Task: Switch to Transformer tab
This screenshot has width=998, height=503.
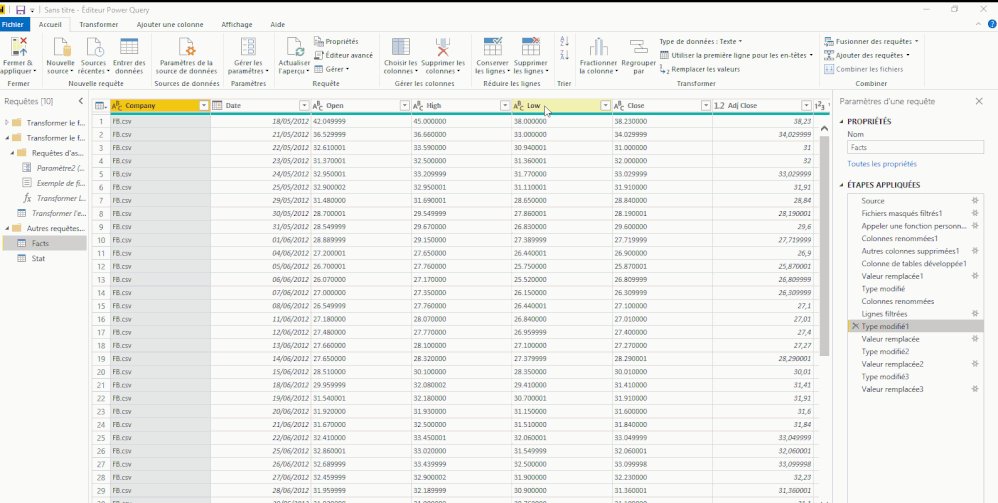Action: tap(99, 25)
